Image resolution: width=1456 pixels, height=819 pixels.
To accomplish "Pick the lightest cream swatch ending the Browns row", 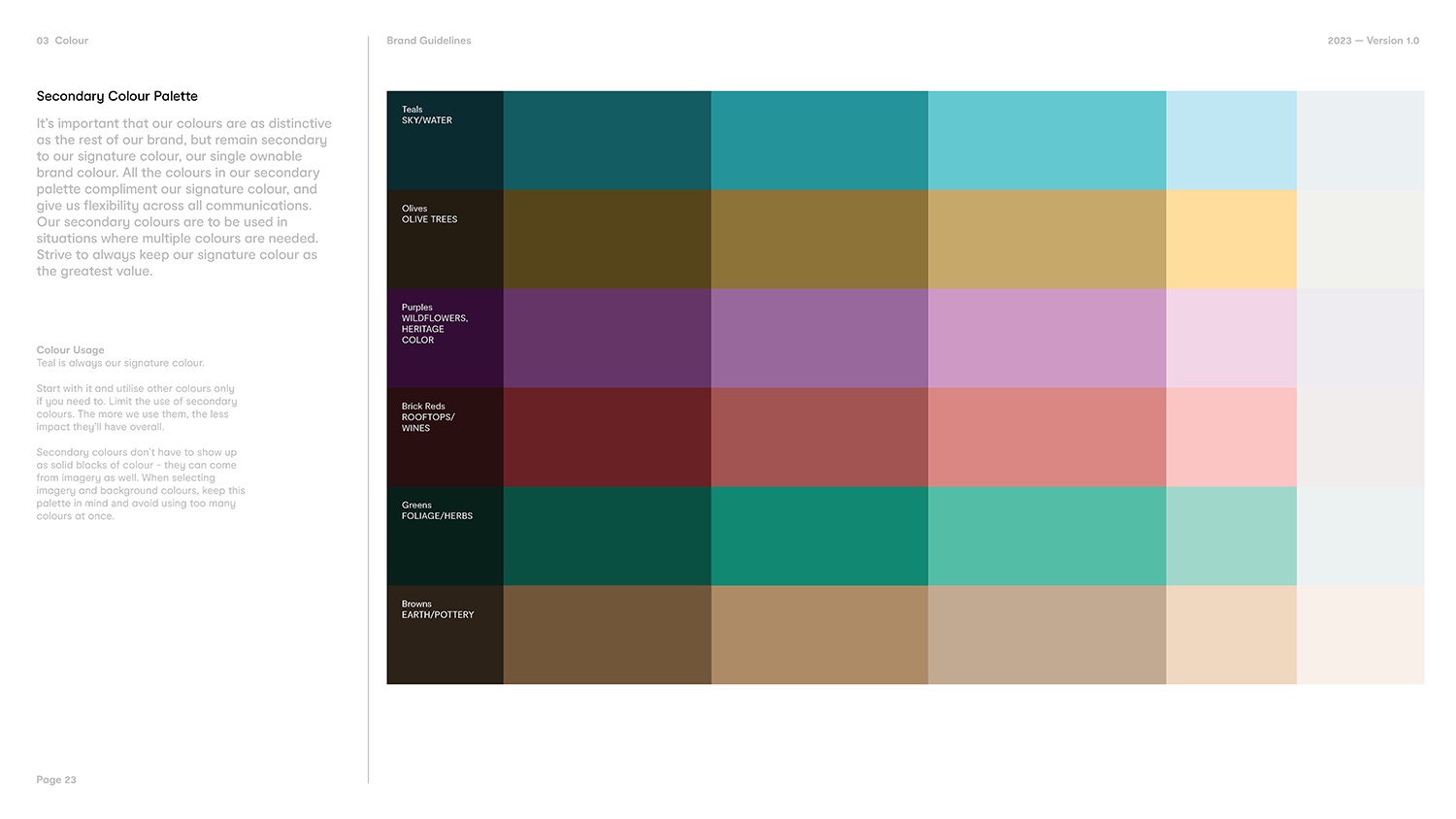I will pos(1360,635).
